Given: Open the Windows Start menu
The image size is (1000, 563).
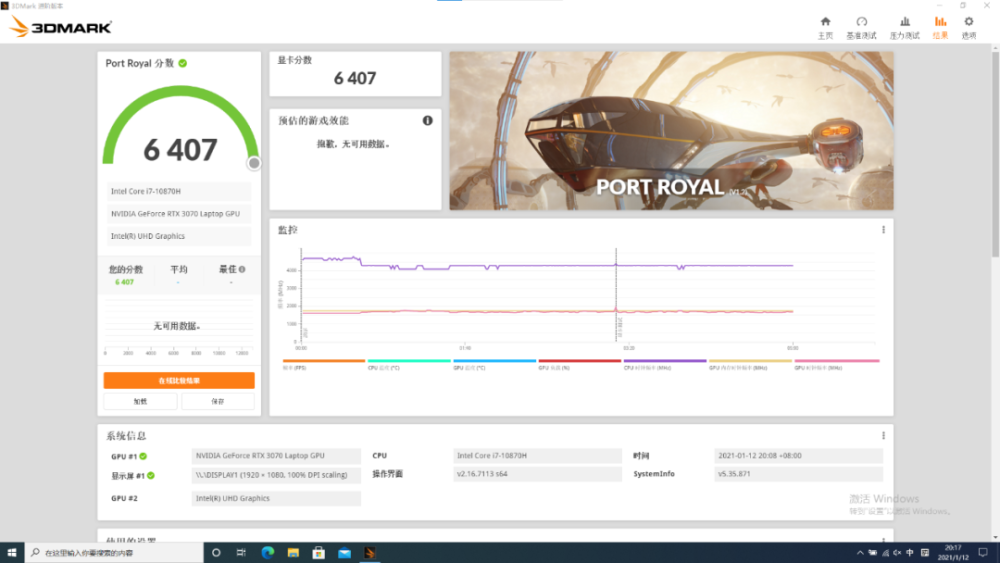Looking at the screenshot, I should pyautogui.click(x=11, y=553).
